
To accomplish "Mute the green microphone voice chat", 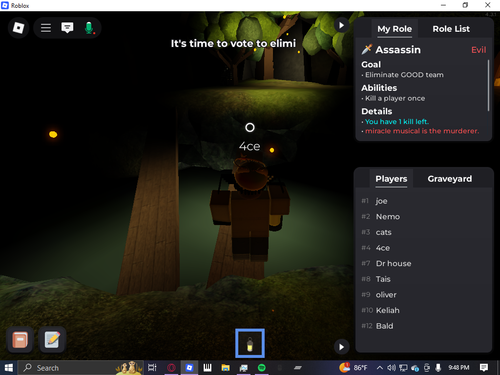I will point(89,28).
